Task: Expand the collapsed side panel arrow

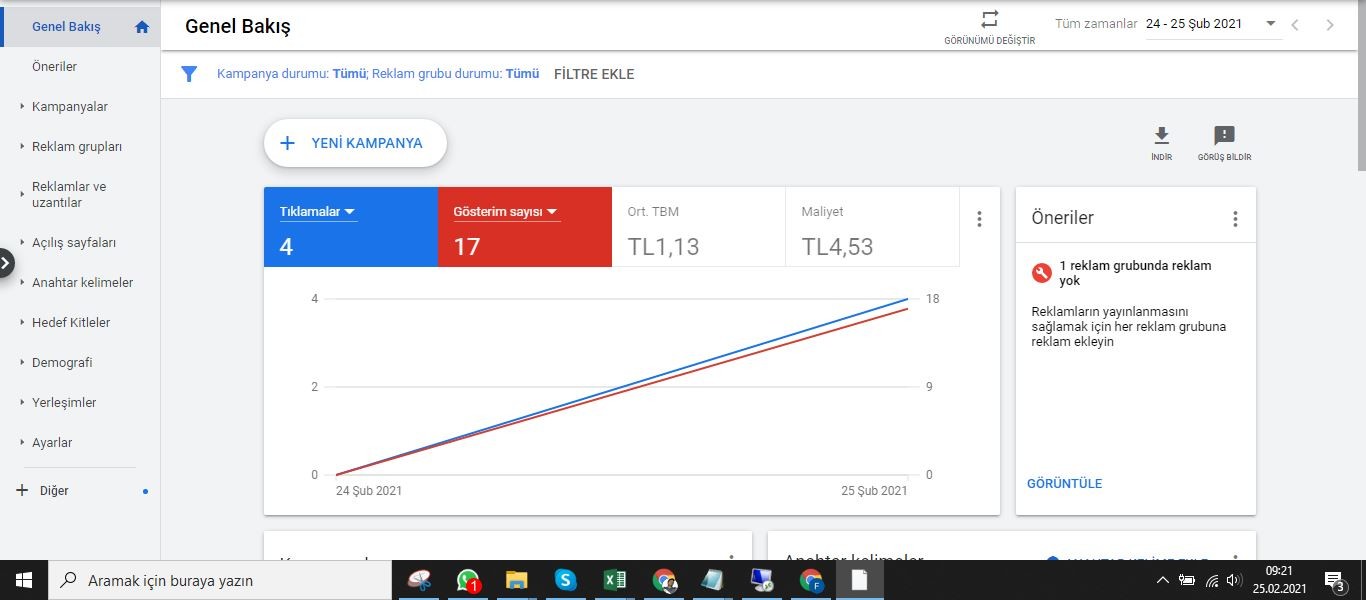Action: (6, 263)
